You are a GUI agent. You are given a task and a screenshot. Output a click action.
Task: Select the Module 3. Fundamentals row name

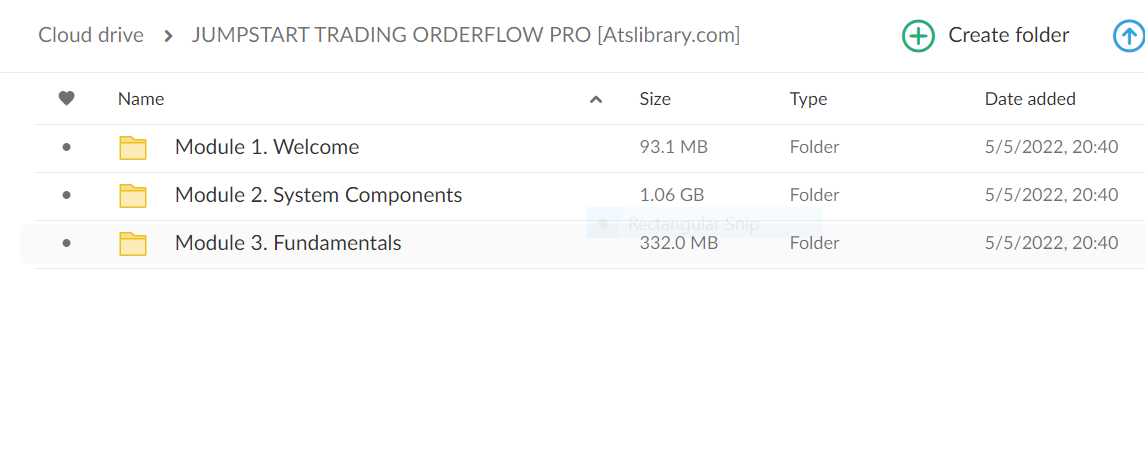pos(288,243)
